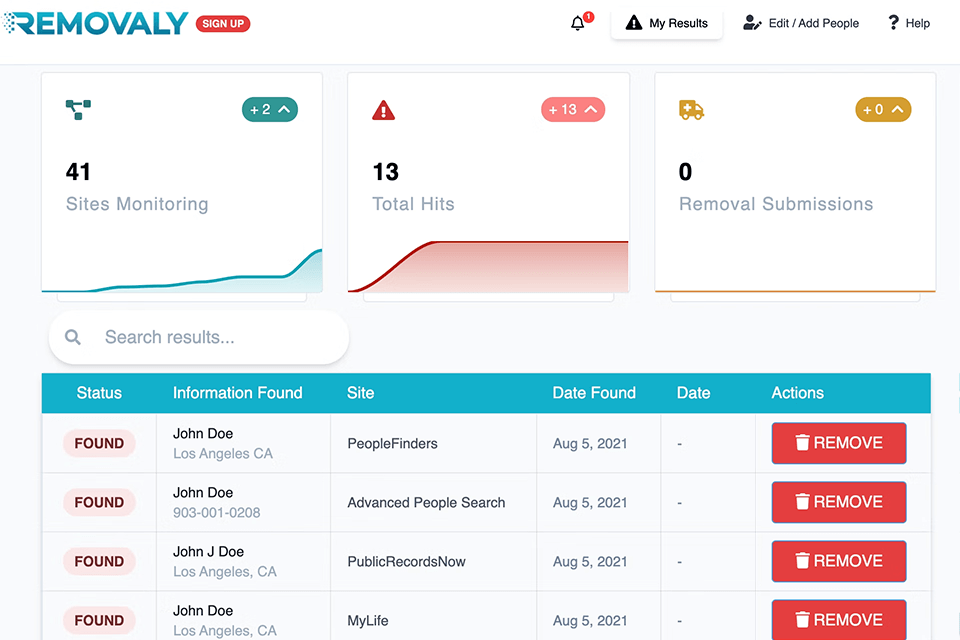Click FOUND status in Advanced People Search row

click(99, 502)
